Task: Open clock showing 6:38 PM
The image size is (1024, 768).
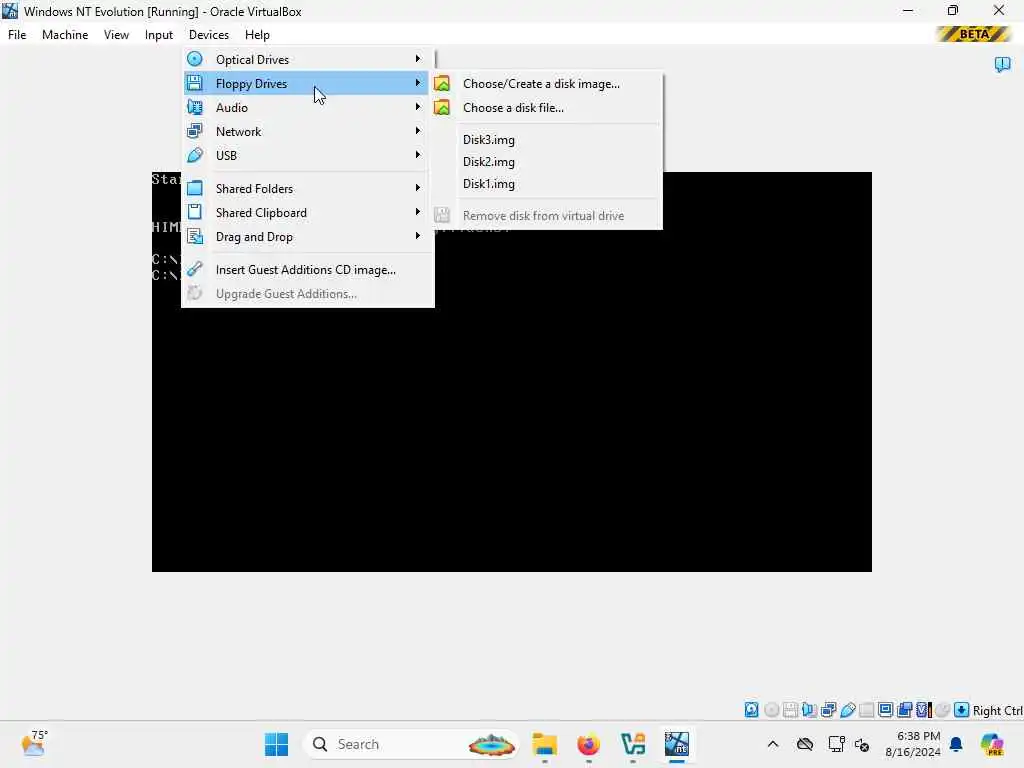Action: click(912, 744)
